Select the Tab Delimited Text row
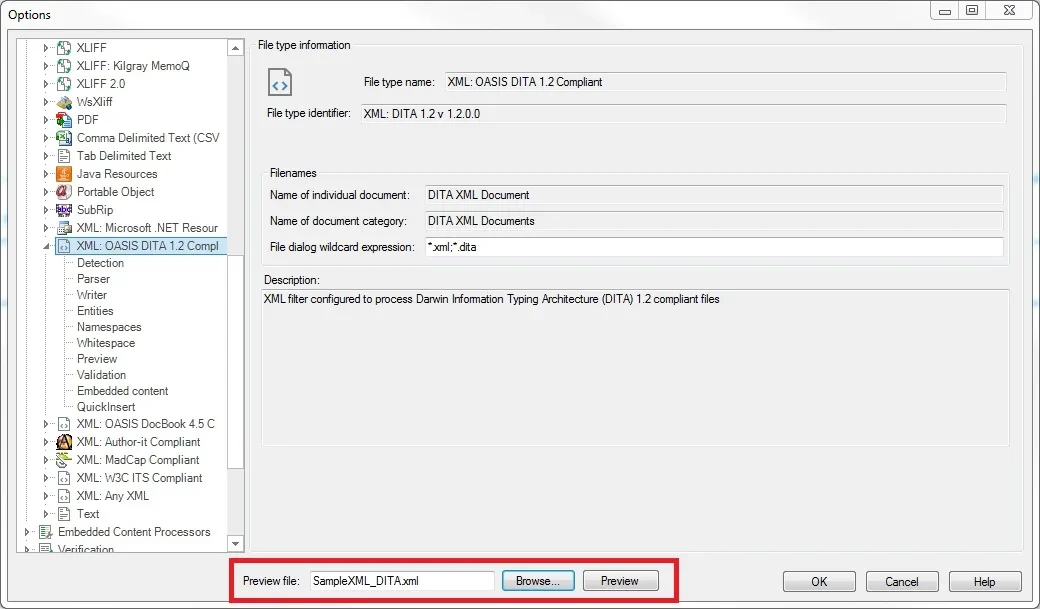This screenshot has height=609, width=1040. tap(123, 156)
